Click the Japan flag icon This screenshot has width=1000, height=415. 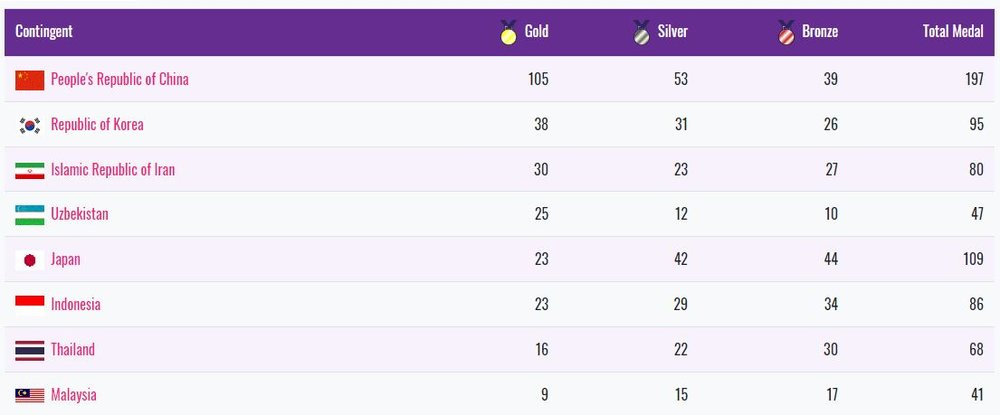[30, 260]
